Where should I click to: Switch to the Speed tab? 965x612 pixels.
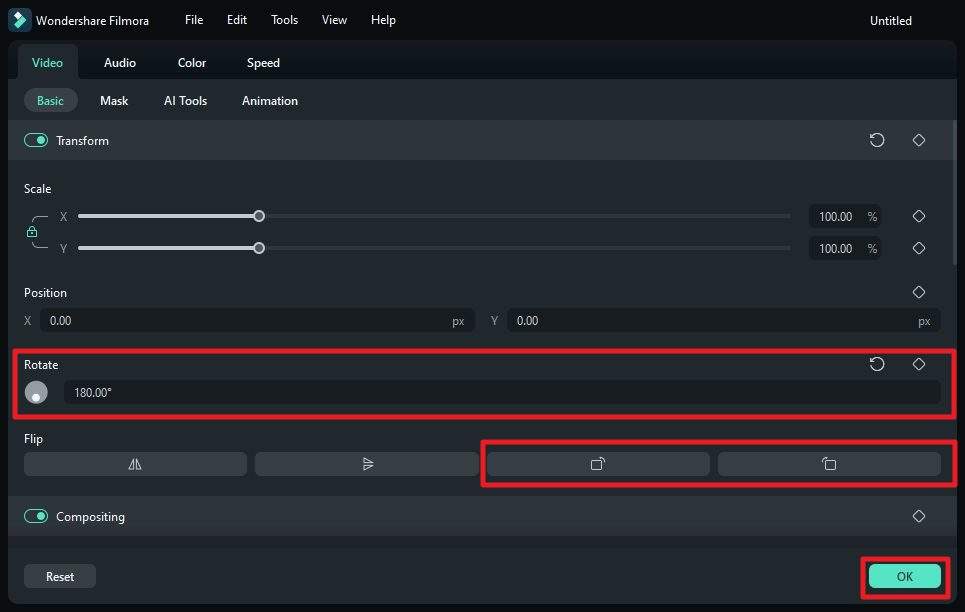[263, 63]
